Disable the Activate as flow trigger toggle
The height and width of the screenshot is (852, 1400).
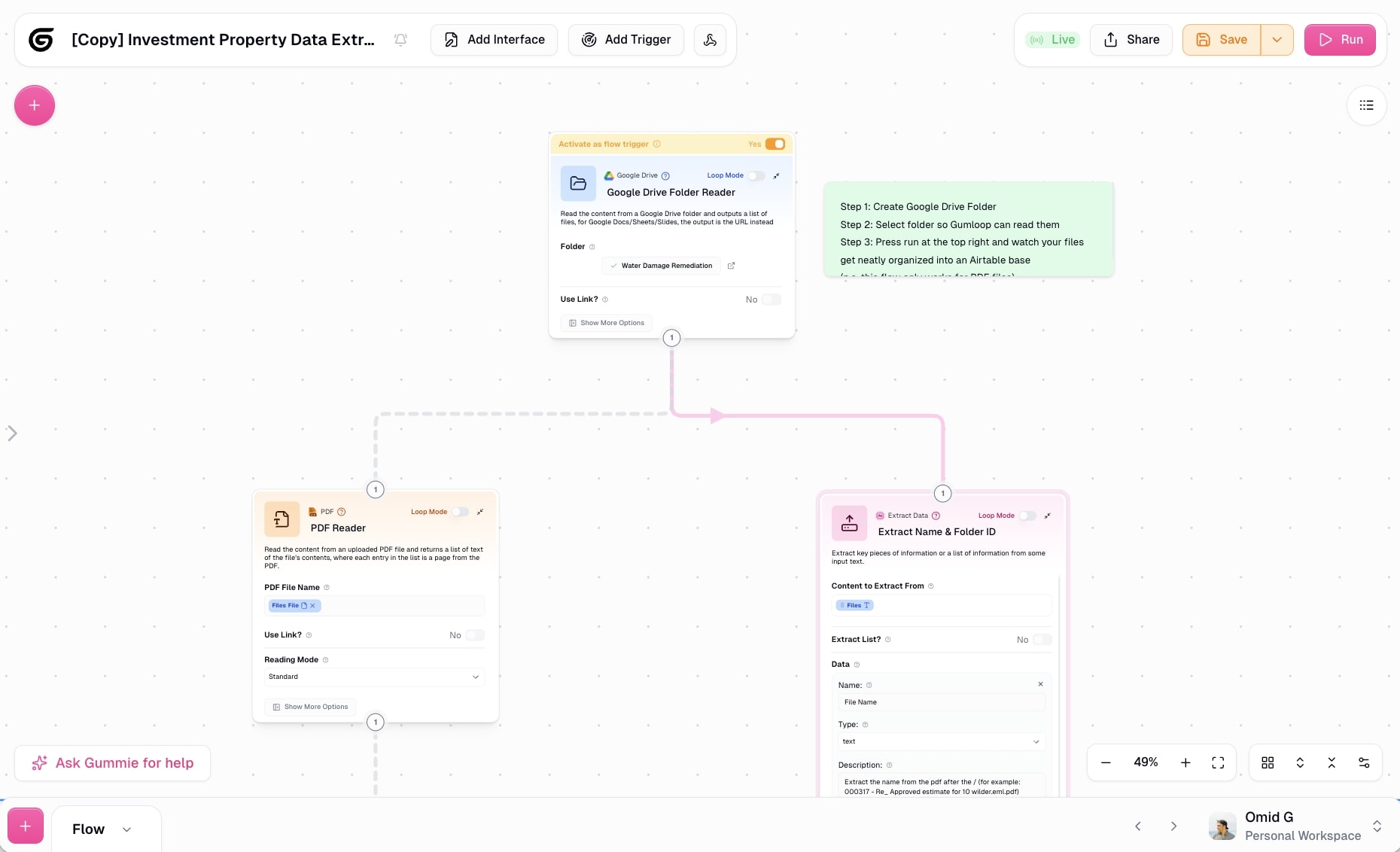(777, 144)
